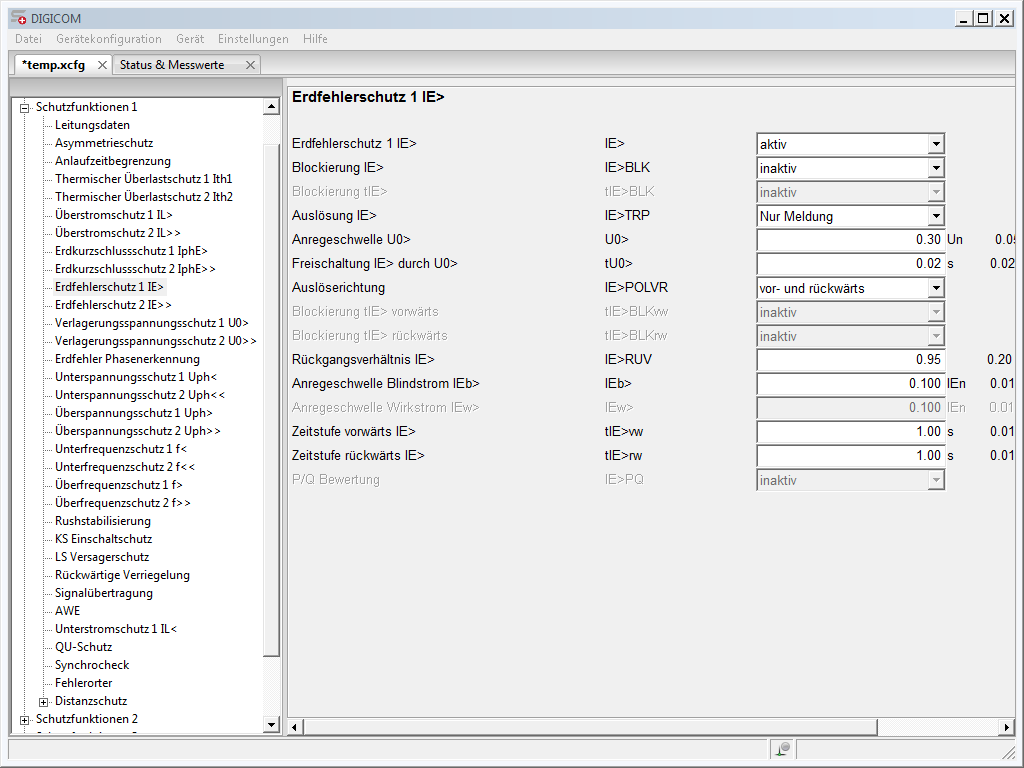This screenshot has height=768, width=1024.
Task: Open the Erdfehlerschutz 1 IE> activation dropdown
Action: click(936, 143)
